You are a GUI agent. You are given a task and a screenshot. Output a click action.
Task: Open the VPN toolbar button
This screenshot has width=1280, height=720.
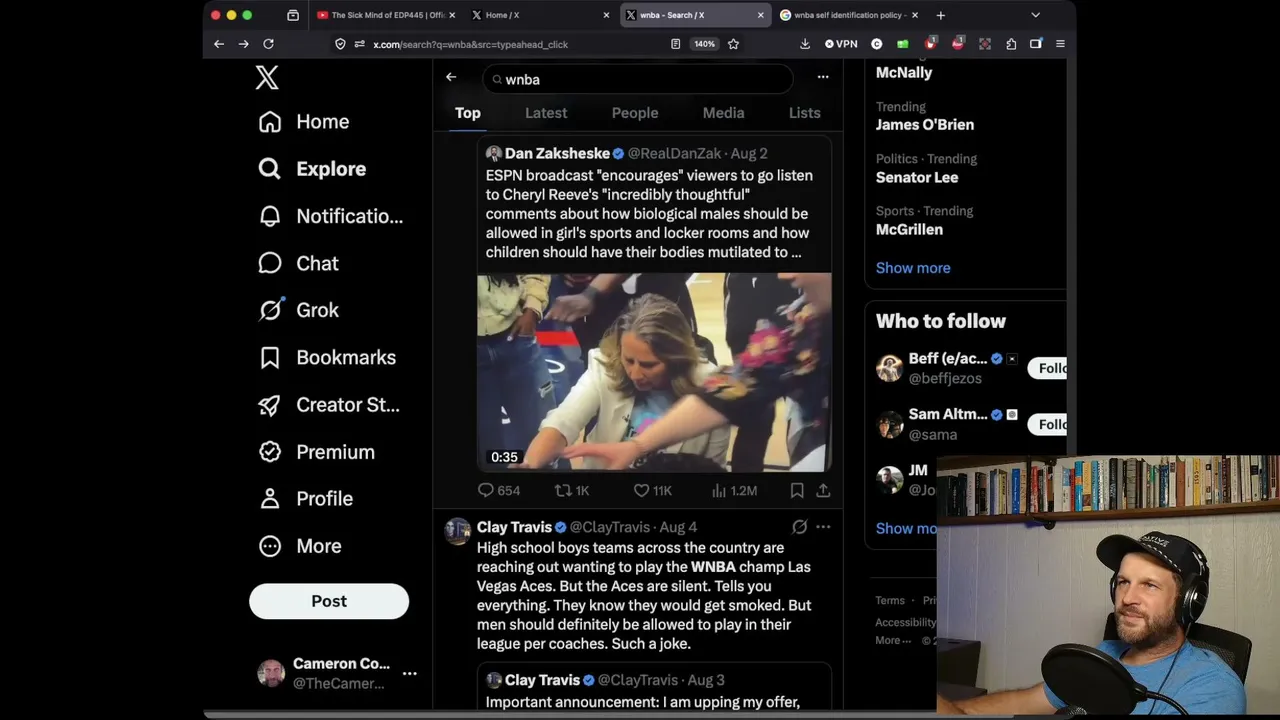pyautogui.click(x=841, y=44)
